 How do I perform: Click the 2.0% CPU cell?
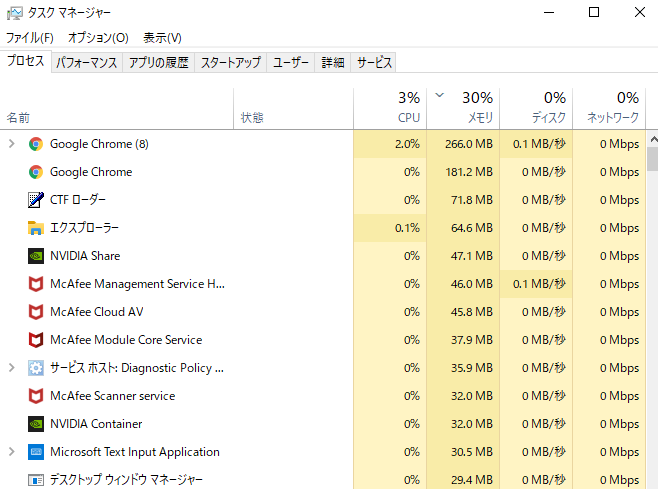point(390,144)
